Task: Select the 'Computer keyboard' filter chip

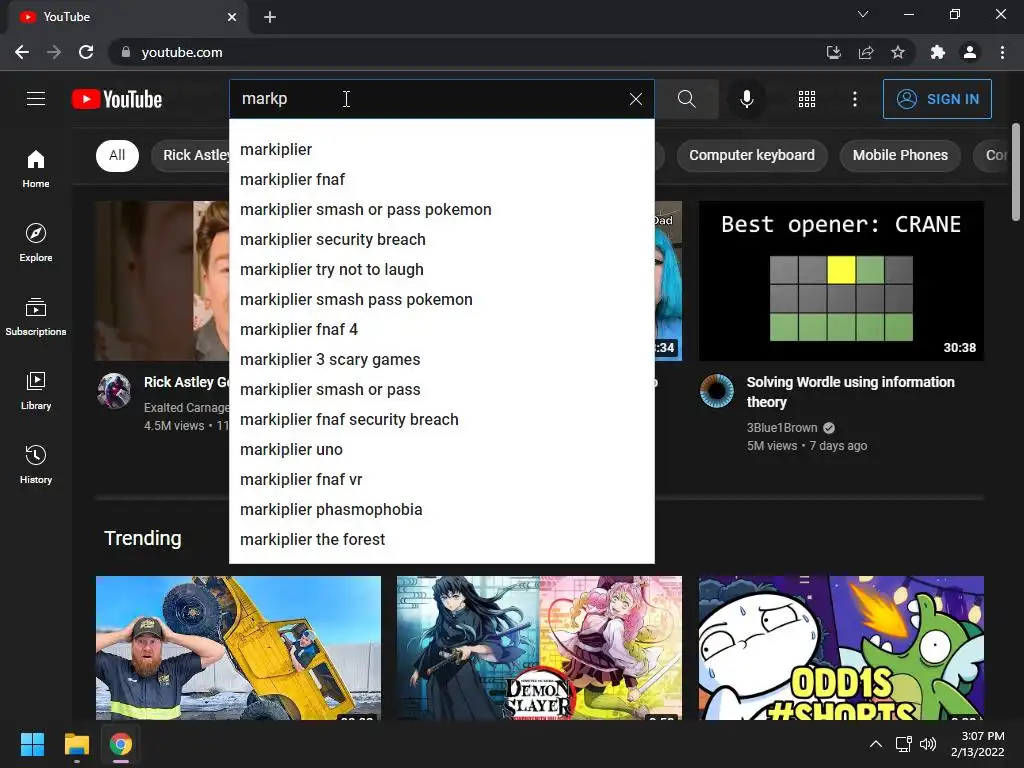Action: click(752, 155)
